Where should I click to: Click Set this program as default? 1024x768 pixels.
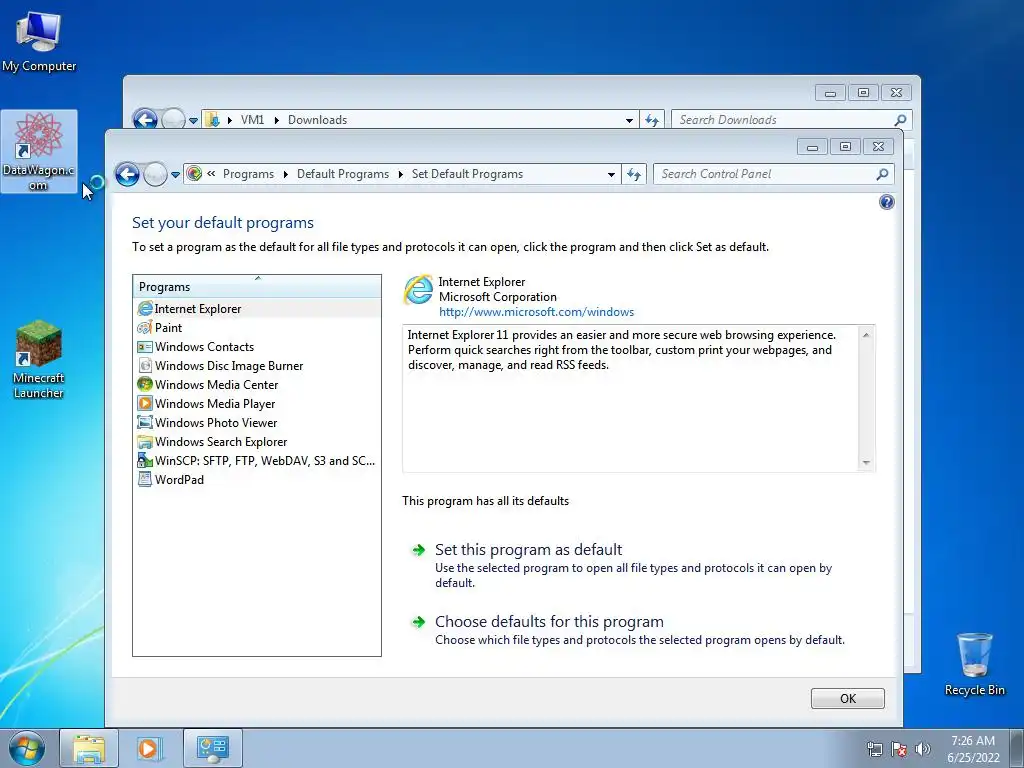528,549
